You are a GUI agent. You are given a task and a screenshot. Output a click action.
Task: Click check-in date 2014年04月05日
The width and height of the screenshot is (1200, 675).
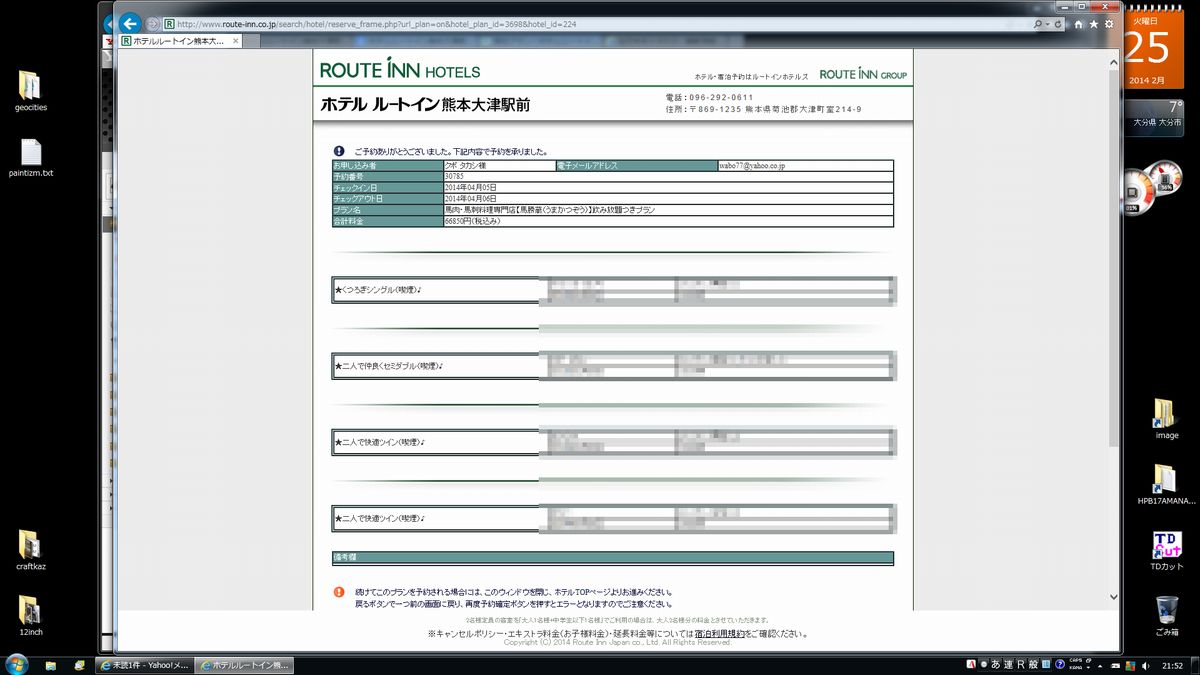(470, 187)
